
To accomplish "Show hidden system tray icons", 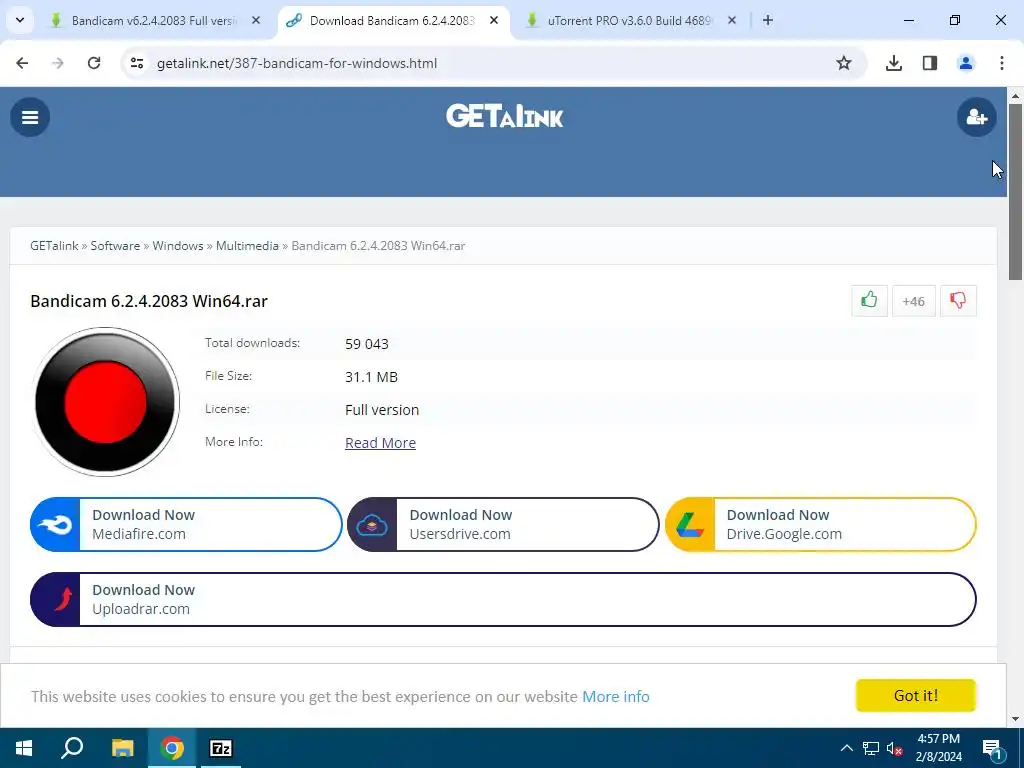I will 846,748.
